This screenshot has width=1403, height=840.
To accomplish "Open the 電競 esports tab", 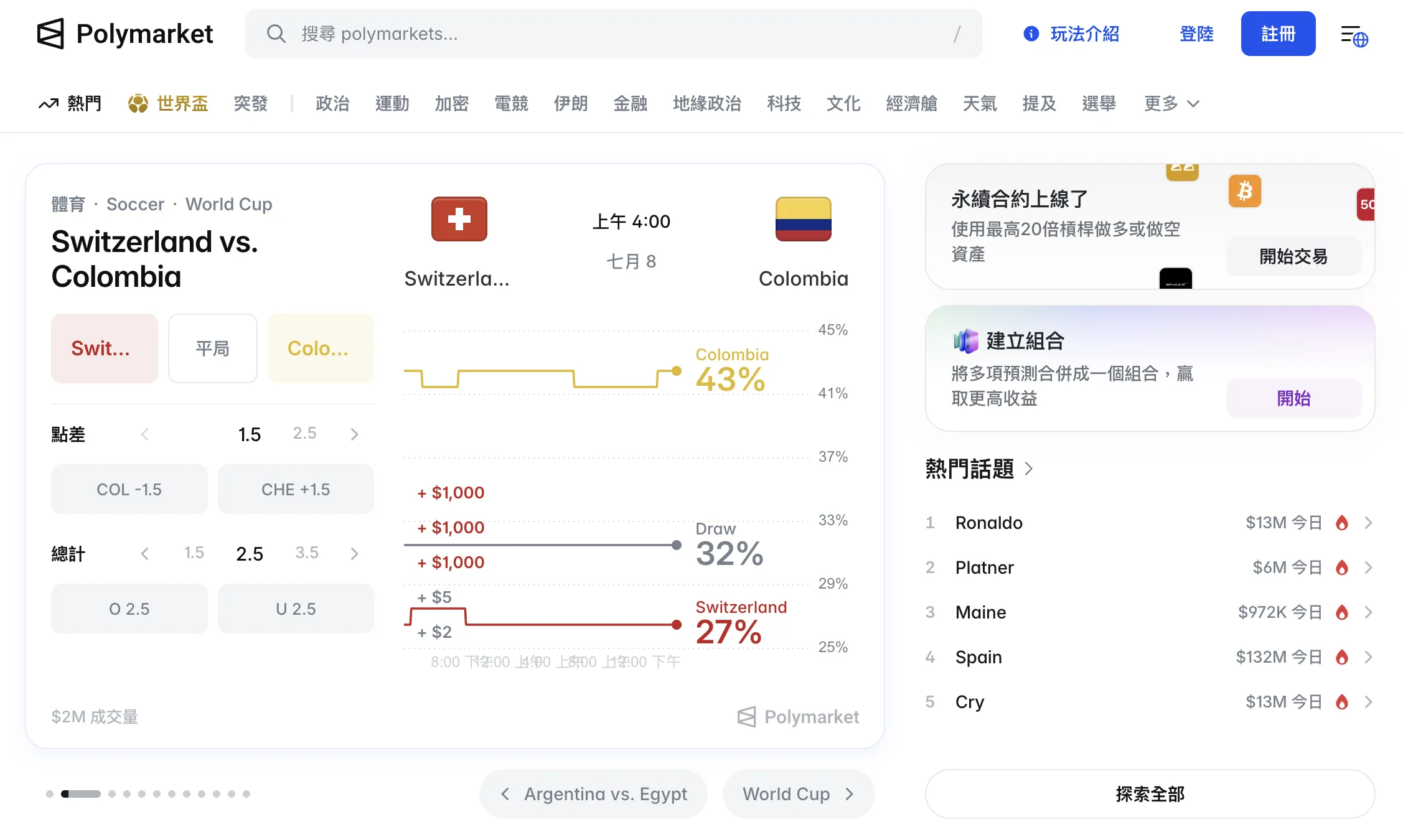I will click(x=511, y=103).
